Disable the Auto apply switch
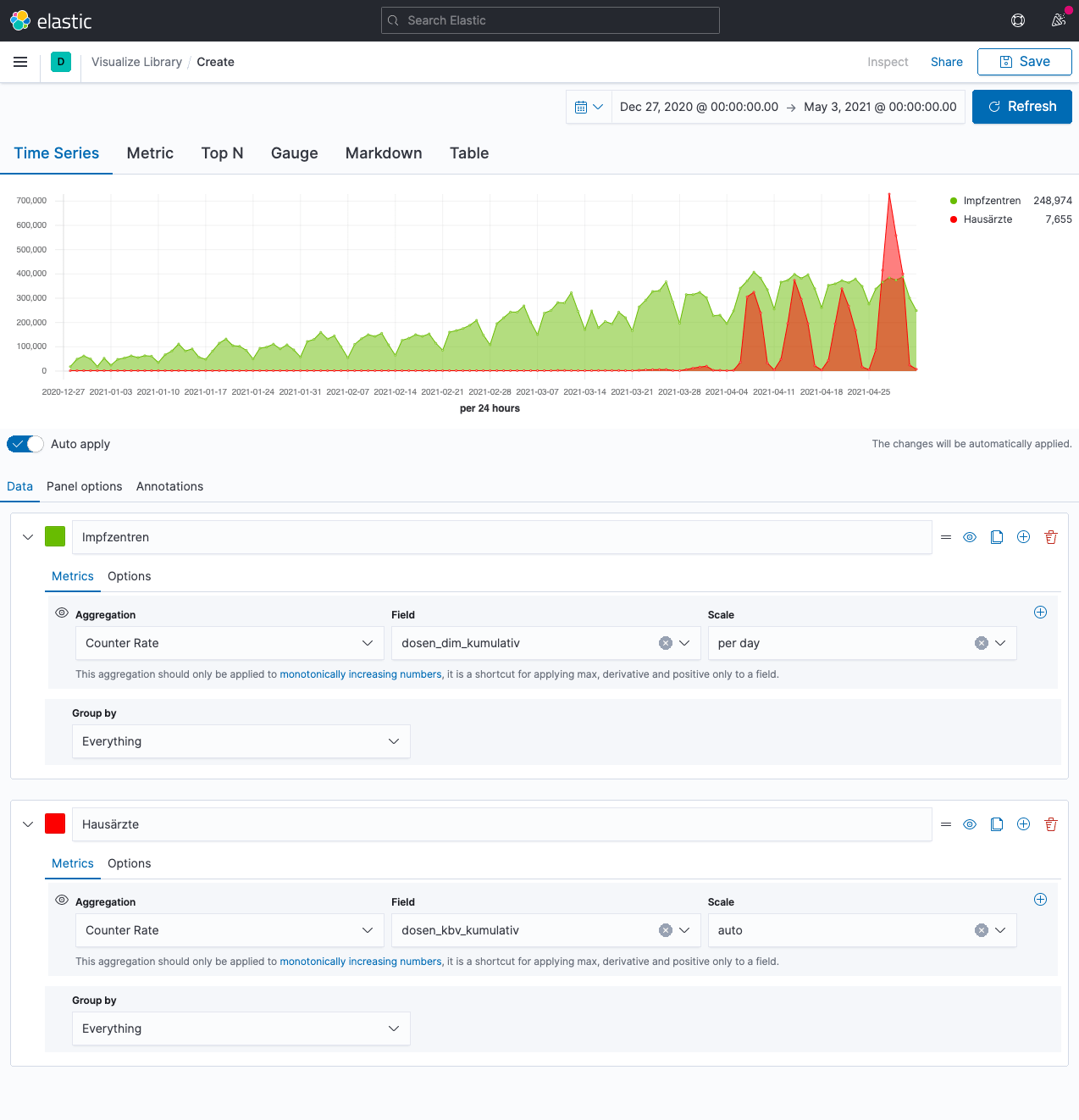 [25, 444]
